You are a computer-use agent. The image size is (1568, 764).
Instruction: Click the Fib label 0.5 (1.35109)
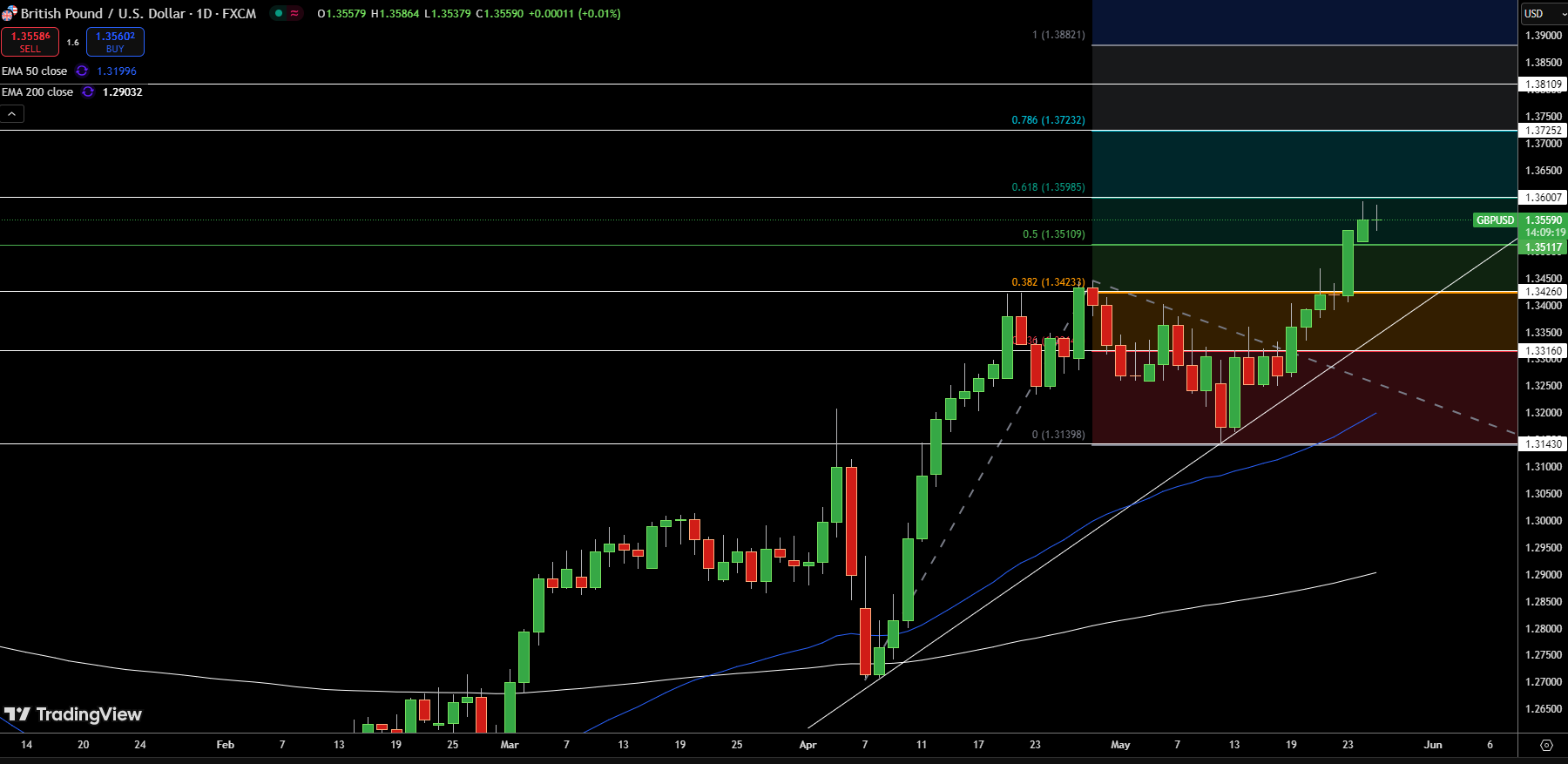point(1053,234)
